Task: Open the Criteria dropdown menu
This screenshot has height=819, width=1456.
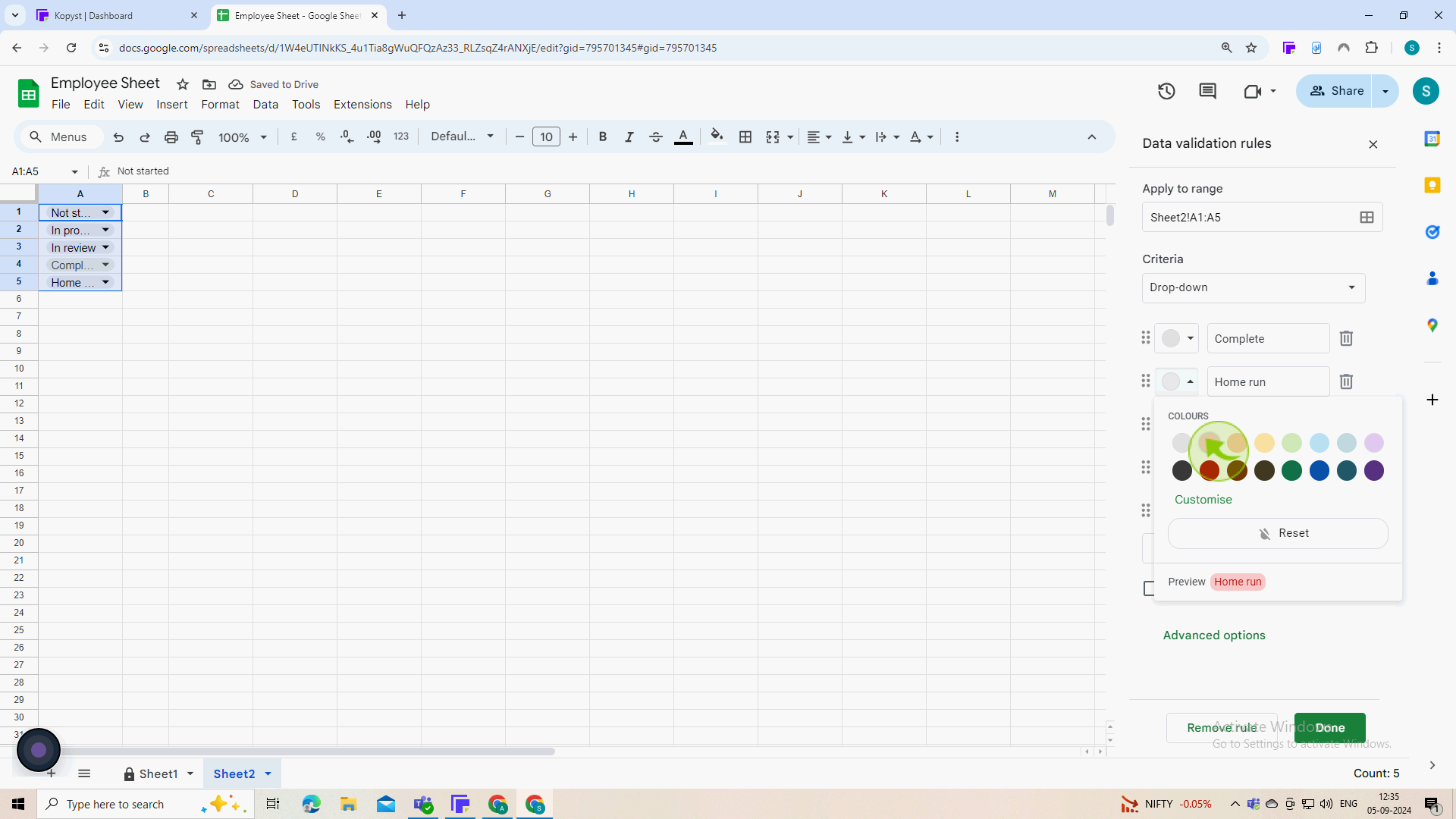Action: (x=1253, y=287)
